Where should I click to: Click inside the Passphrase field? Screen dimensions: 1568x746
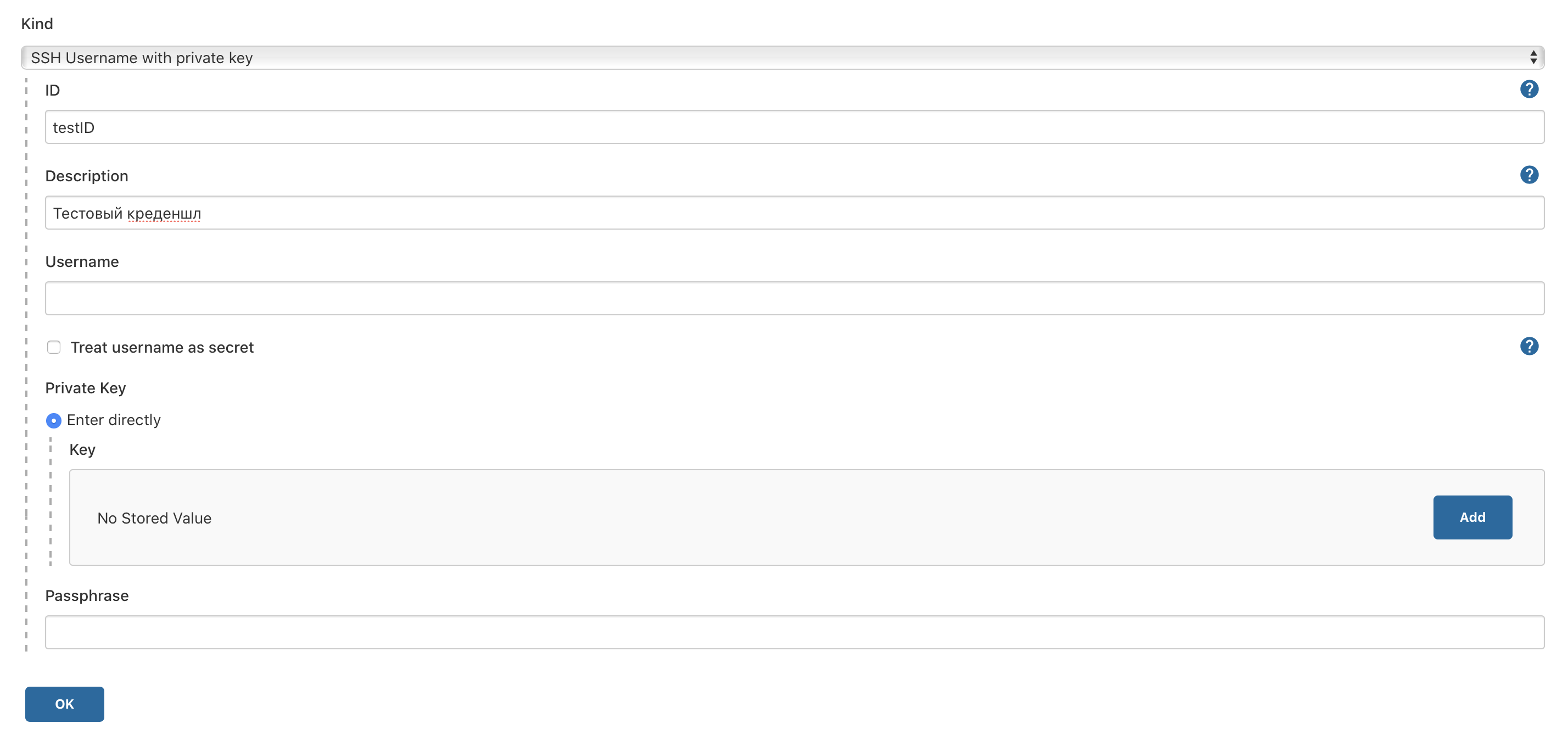791,632
